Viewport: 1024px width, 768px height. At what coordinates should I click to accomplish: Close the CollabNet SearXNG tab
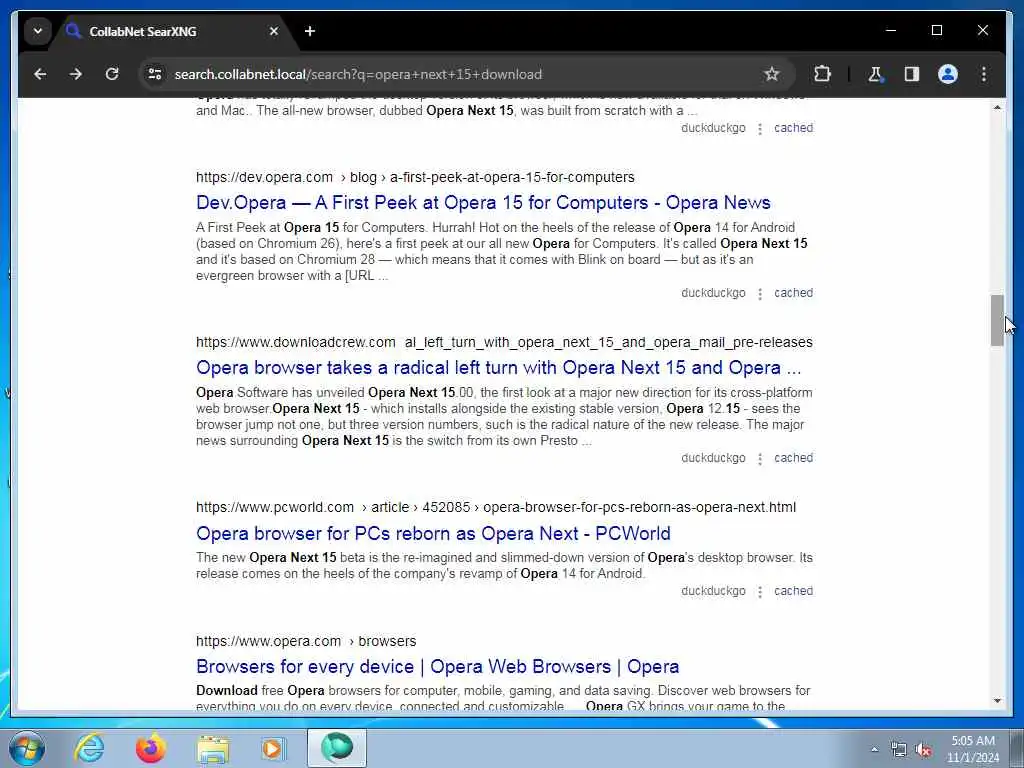click(274, 31)
